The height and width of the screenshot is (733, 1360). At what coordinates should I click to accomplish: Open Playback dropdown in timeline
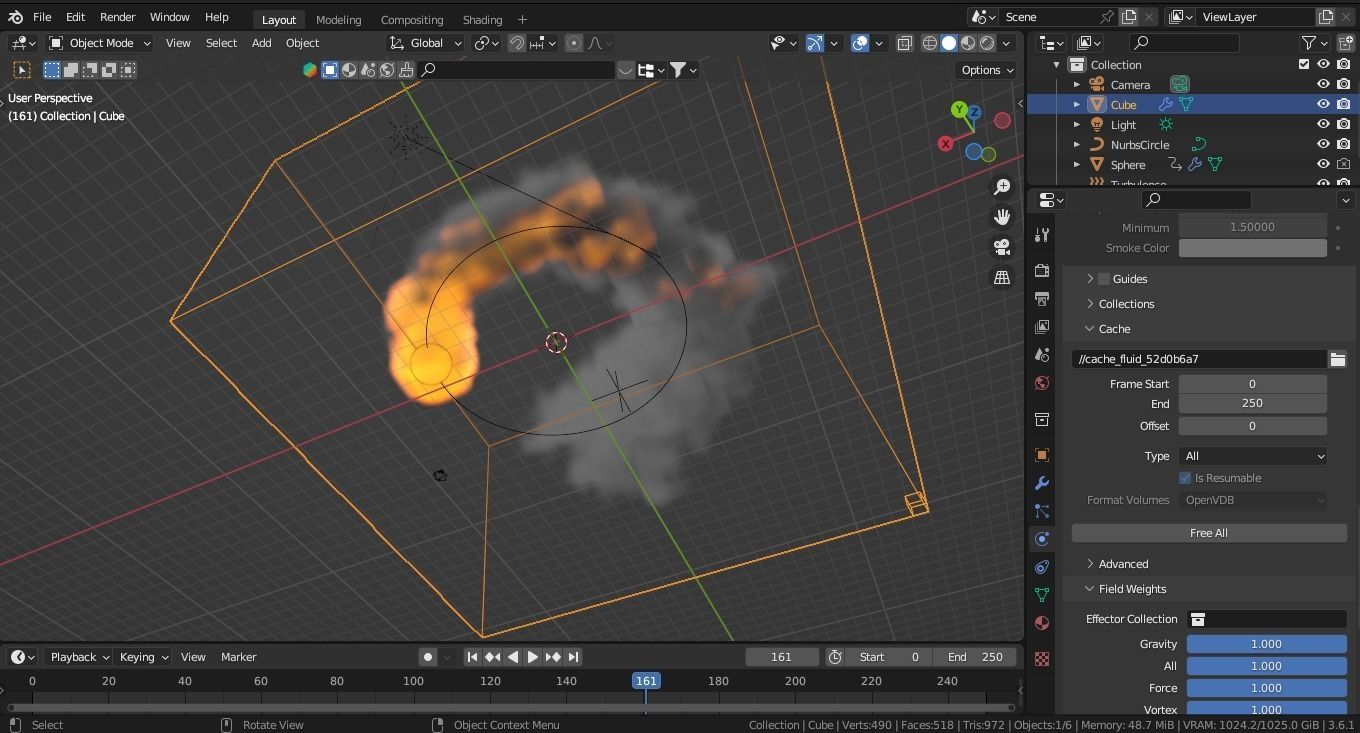79,657
